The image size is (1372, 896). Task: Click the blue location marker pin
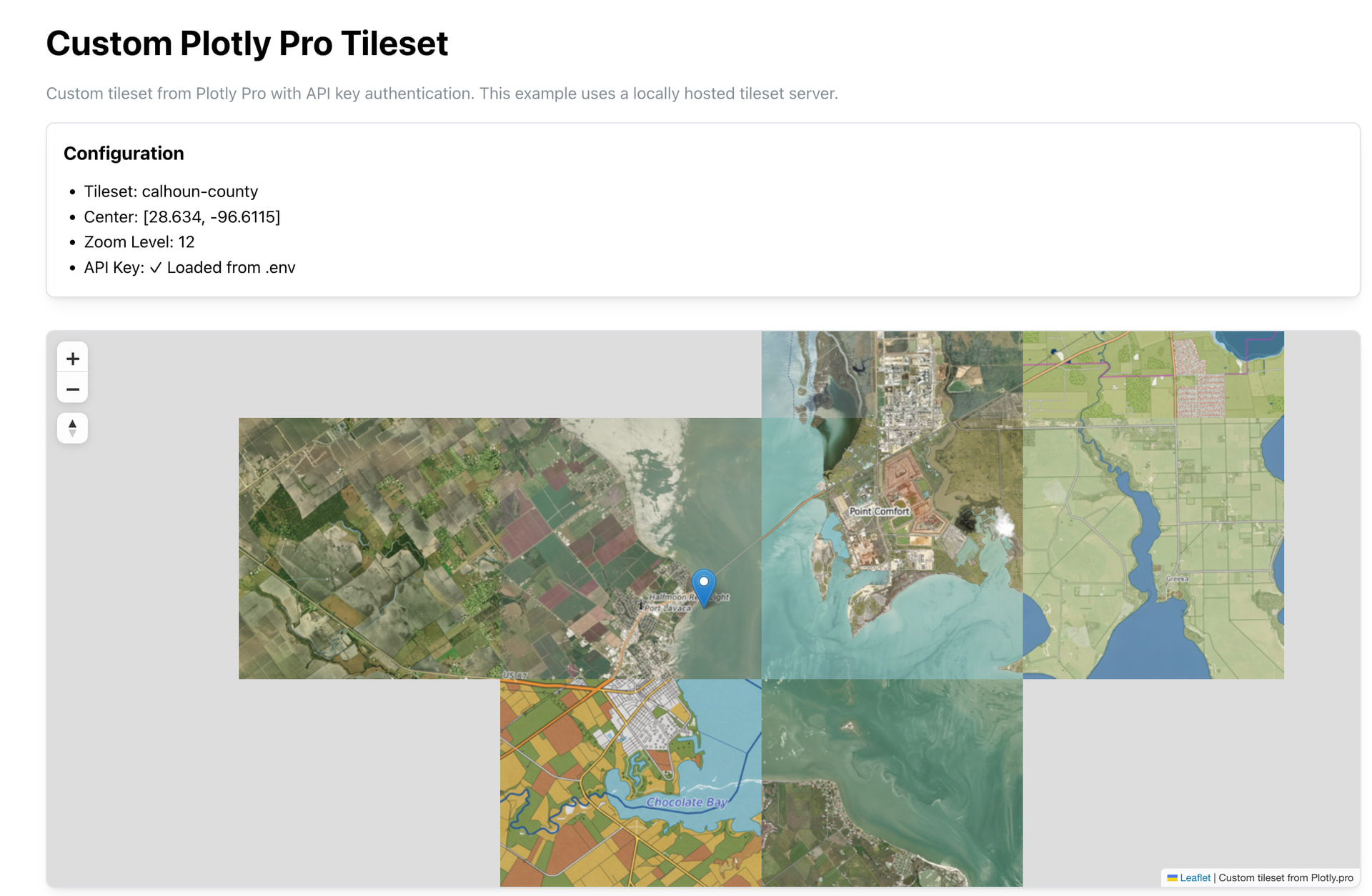pyautogui.click(x=704, y=589)
